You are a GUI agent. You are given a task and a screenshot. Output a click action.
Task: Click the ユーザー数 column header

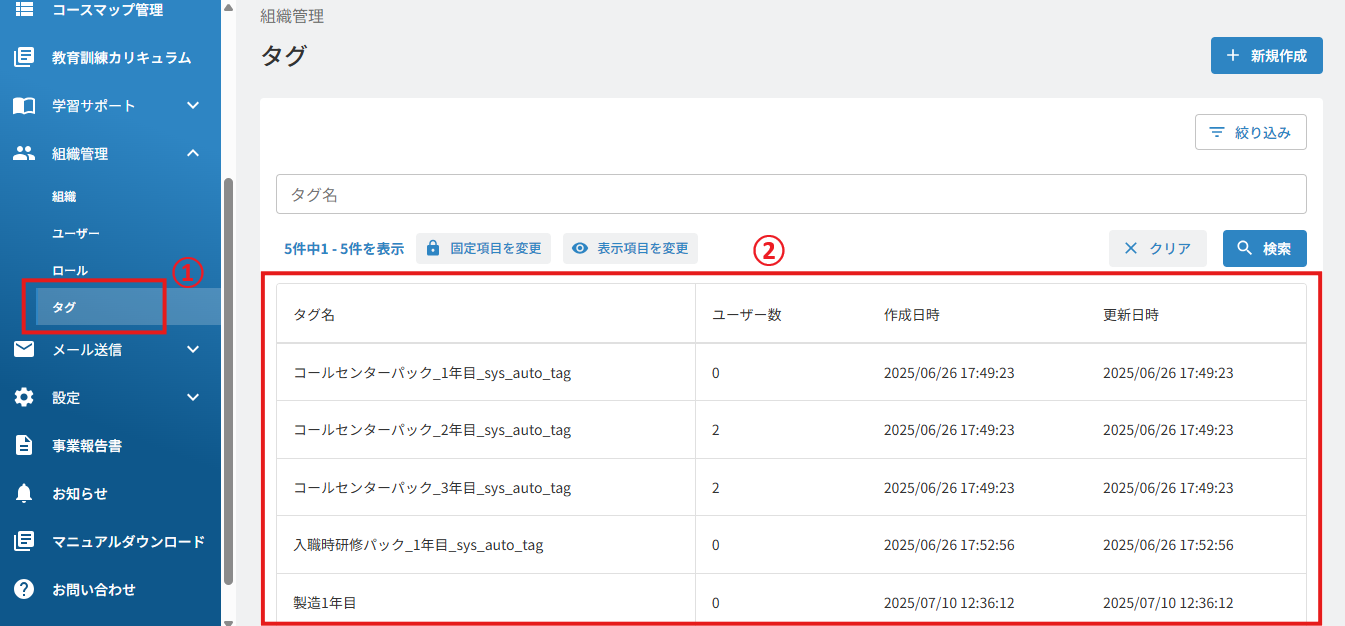(x=746, y=314)
